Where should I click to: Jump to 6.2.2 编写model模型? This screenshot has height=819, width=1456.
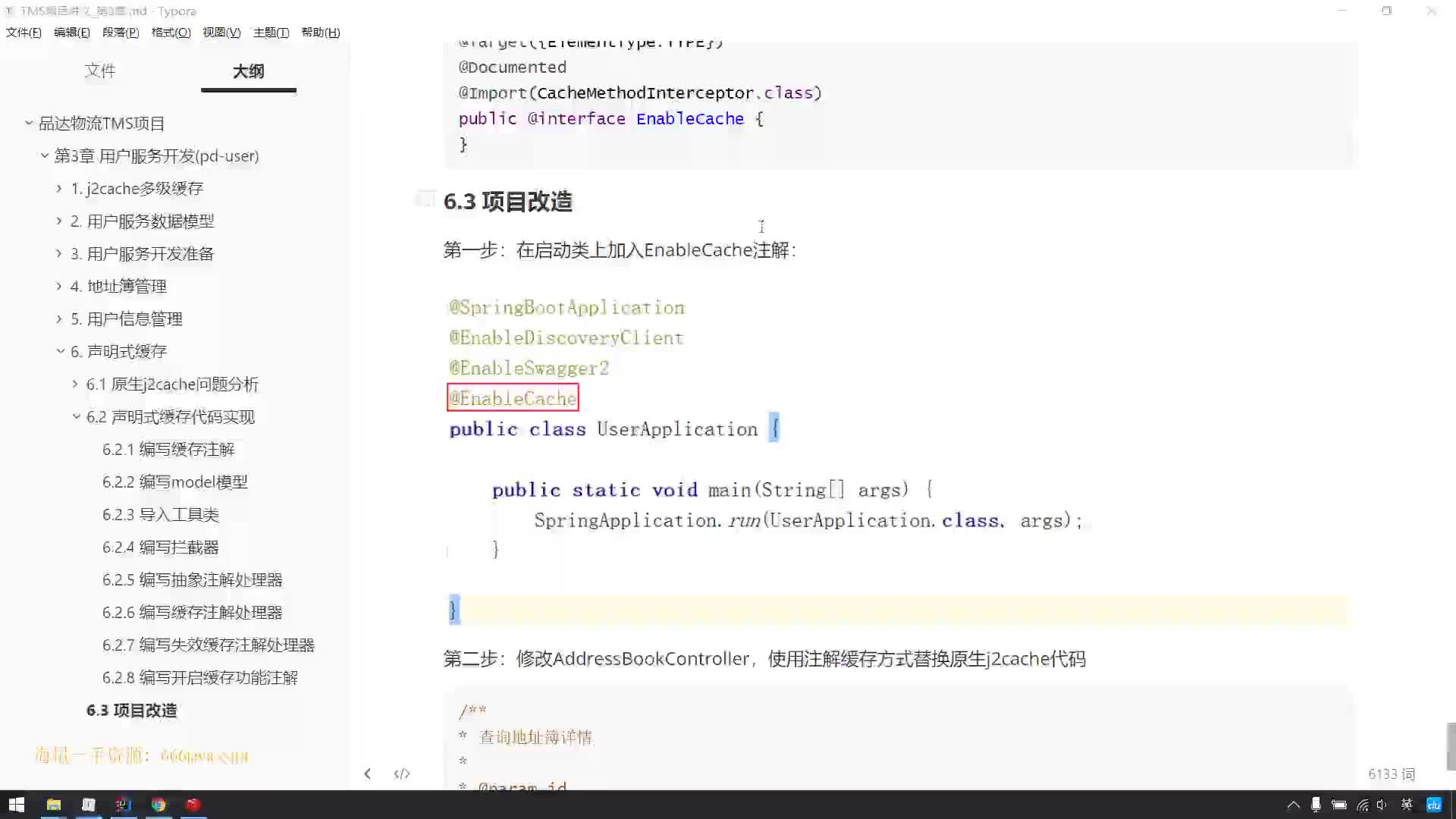pyautogui.click(x=175, y=482)
